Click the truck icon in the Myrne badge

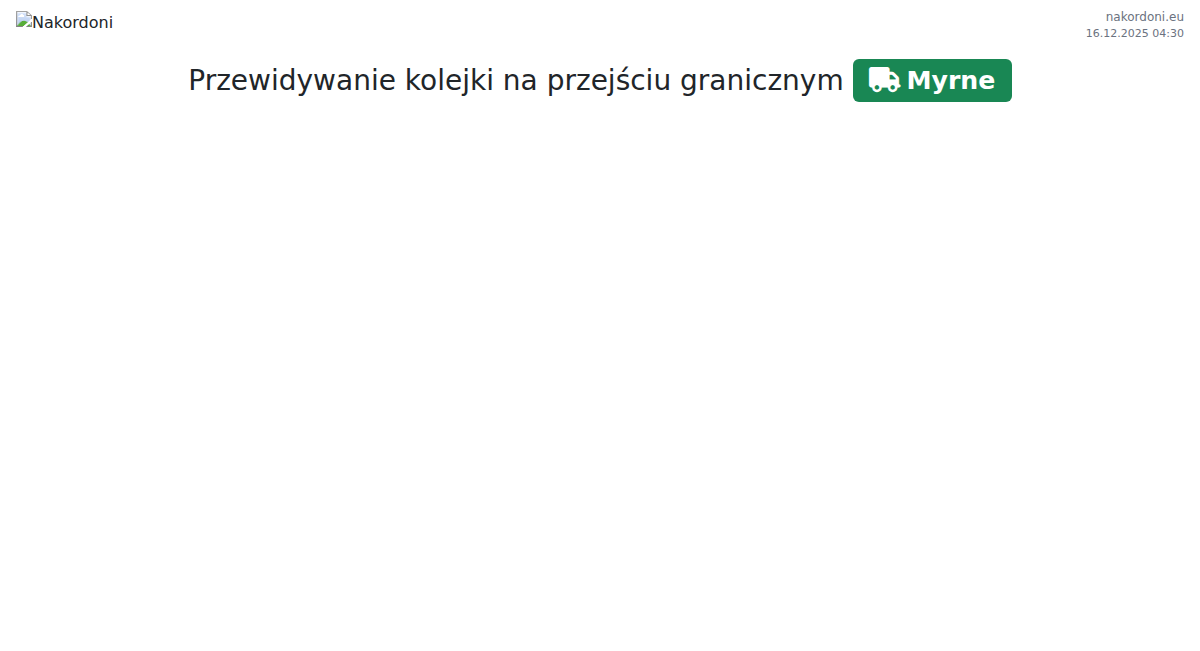pyautogui.click(x=884, y=80)
